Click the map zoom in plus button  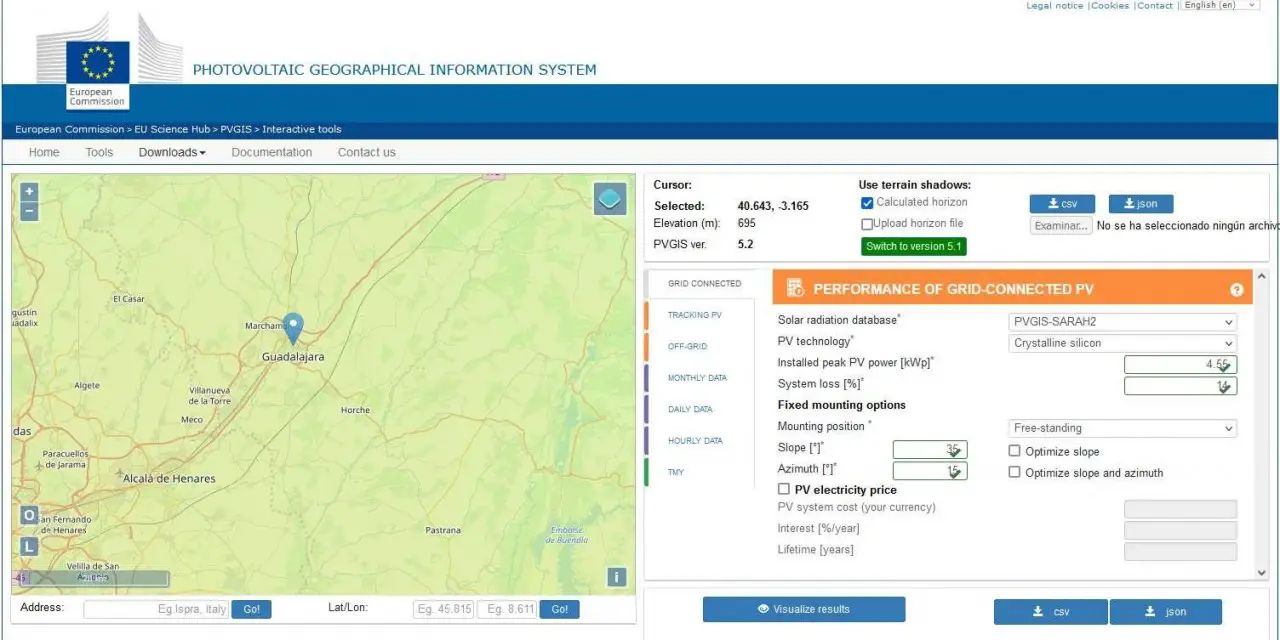click(29, 191)
